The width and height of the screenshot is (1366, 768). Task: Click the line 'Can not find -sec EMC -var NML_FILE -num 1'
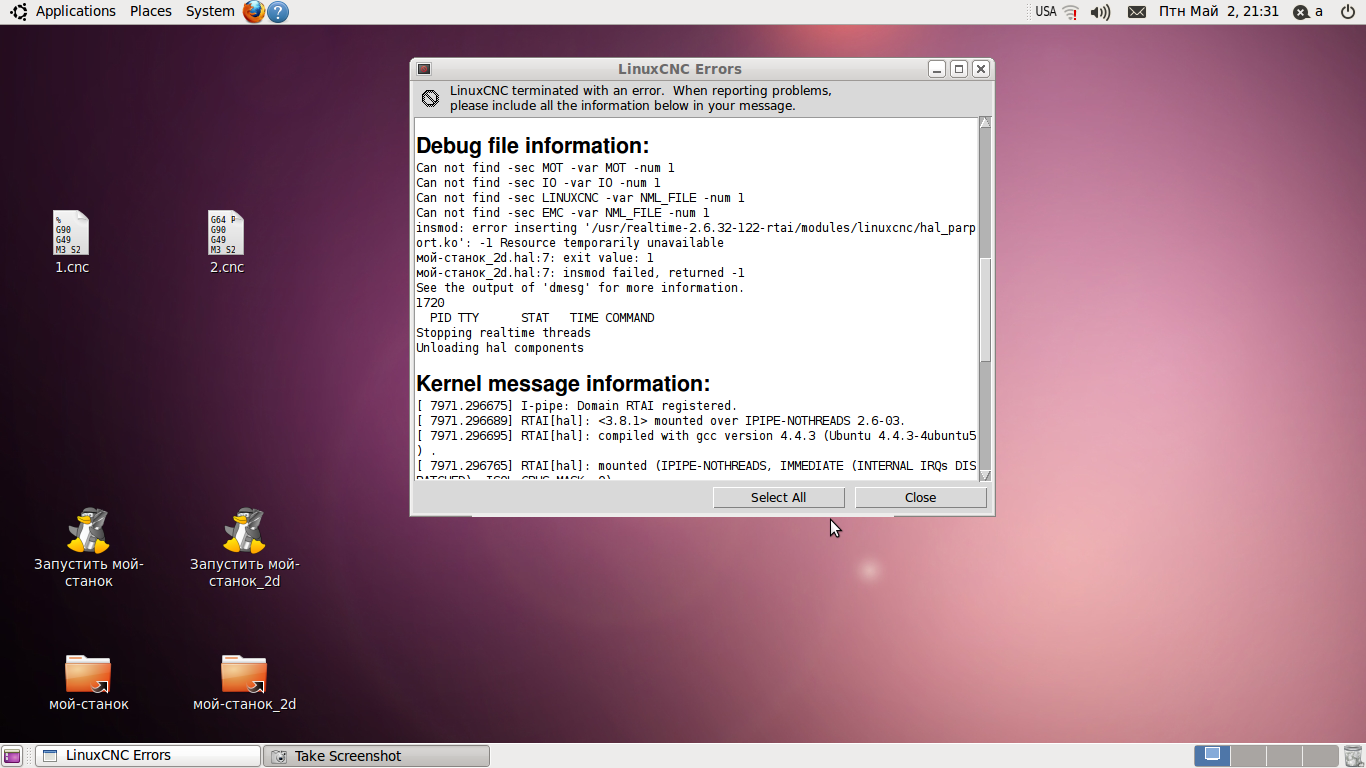(x=563, y=213)
